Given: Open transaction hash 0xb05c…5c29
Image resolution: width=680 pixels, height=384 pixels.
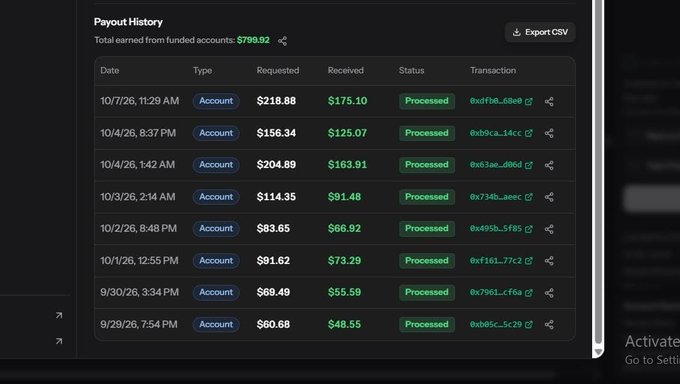Looking at the screenshot, I should point(496,324).
